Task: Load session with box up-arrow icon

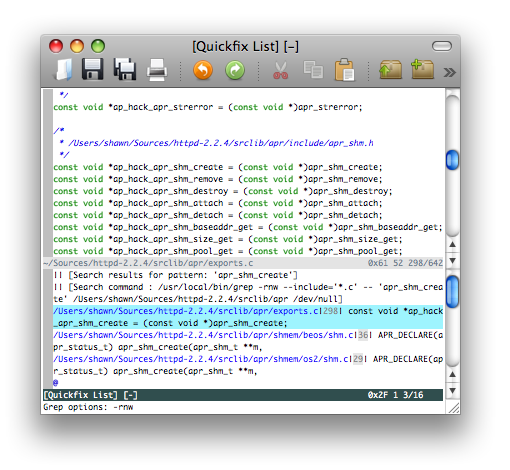Action: (390, 69)
